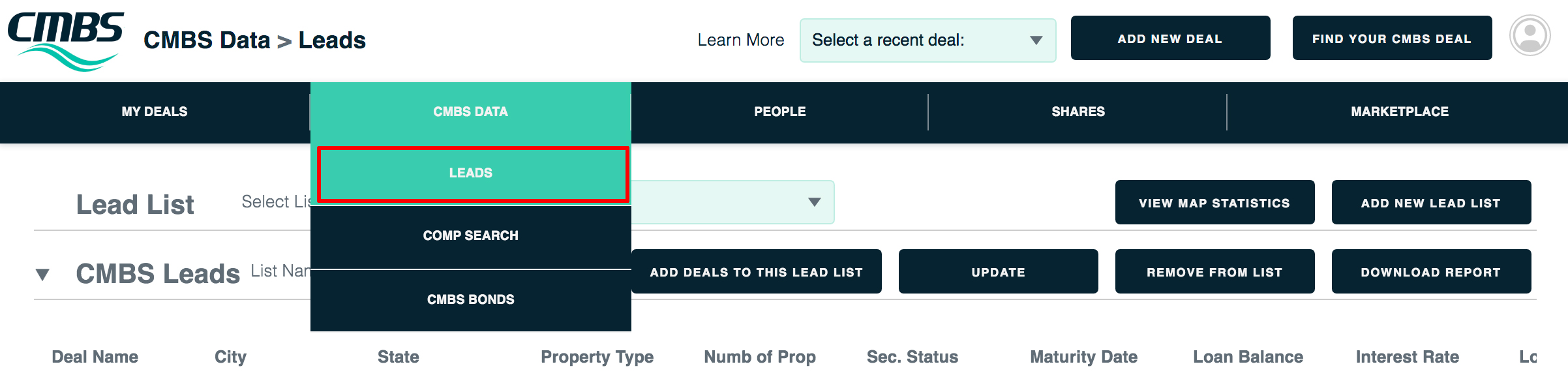Viewport: 1568px width, 377px height.
Task: Collapse the CMBS Leads section triangle
Action: [42, 275]
